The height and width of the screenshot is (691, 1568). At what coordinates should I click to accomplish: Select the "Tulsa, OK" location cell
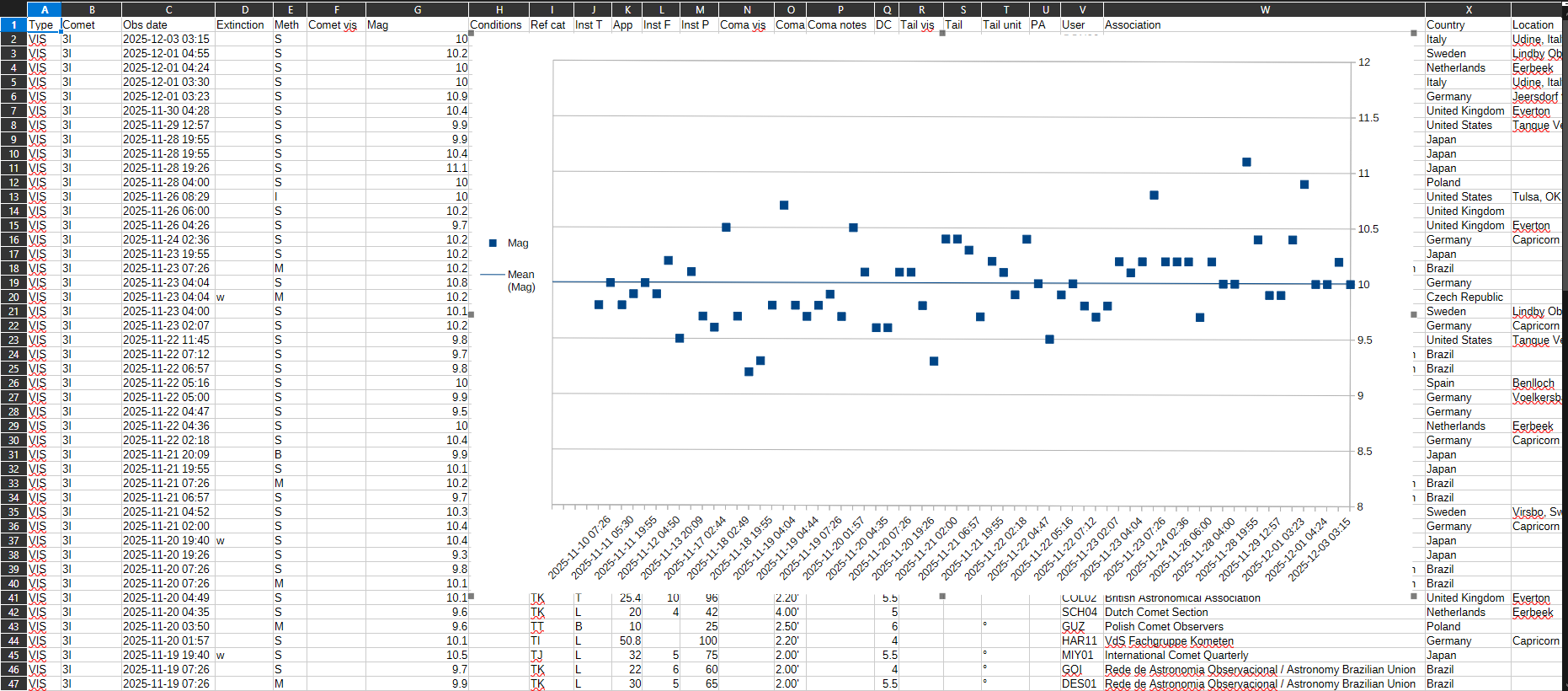1537,196
